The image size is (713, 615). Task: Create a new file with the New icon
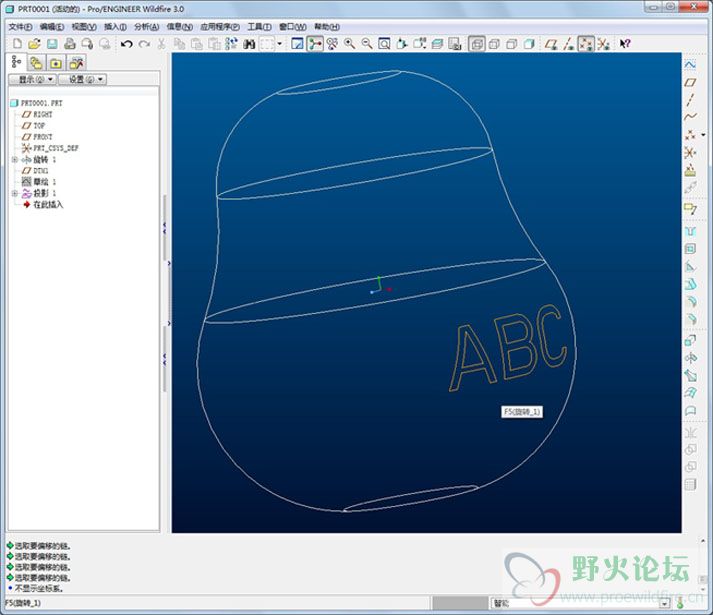click(17, 44)
